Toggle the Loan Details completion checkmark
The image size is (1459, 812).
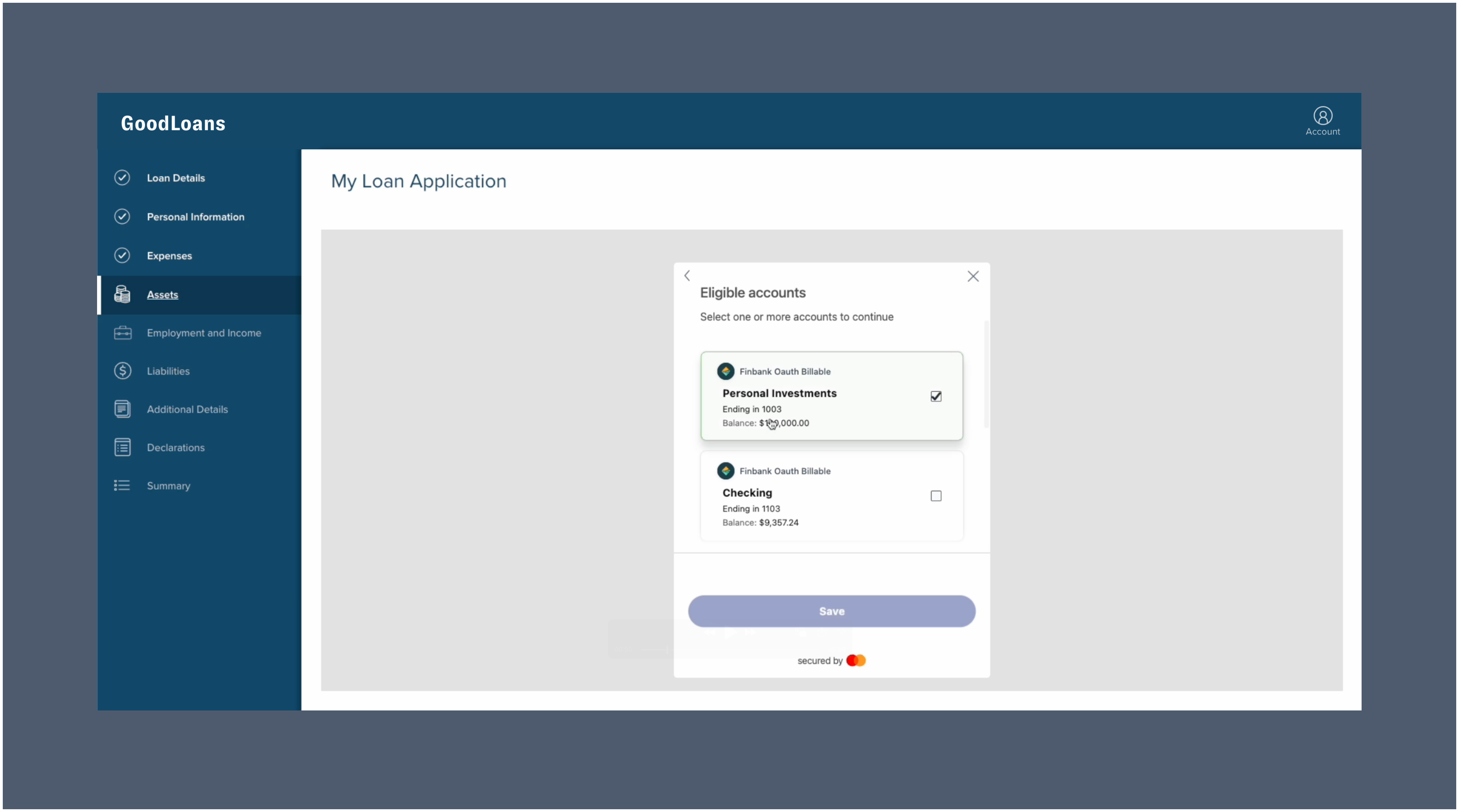coord(122,177)
